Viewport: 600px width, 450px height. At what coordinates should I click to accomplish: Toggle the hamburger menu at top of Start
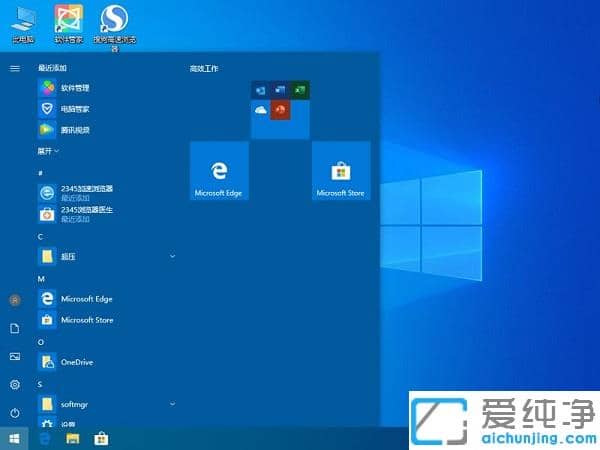14,68
